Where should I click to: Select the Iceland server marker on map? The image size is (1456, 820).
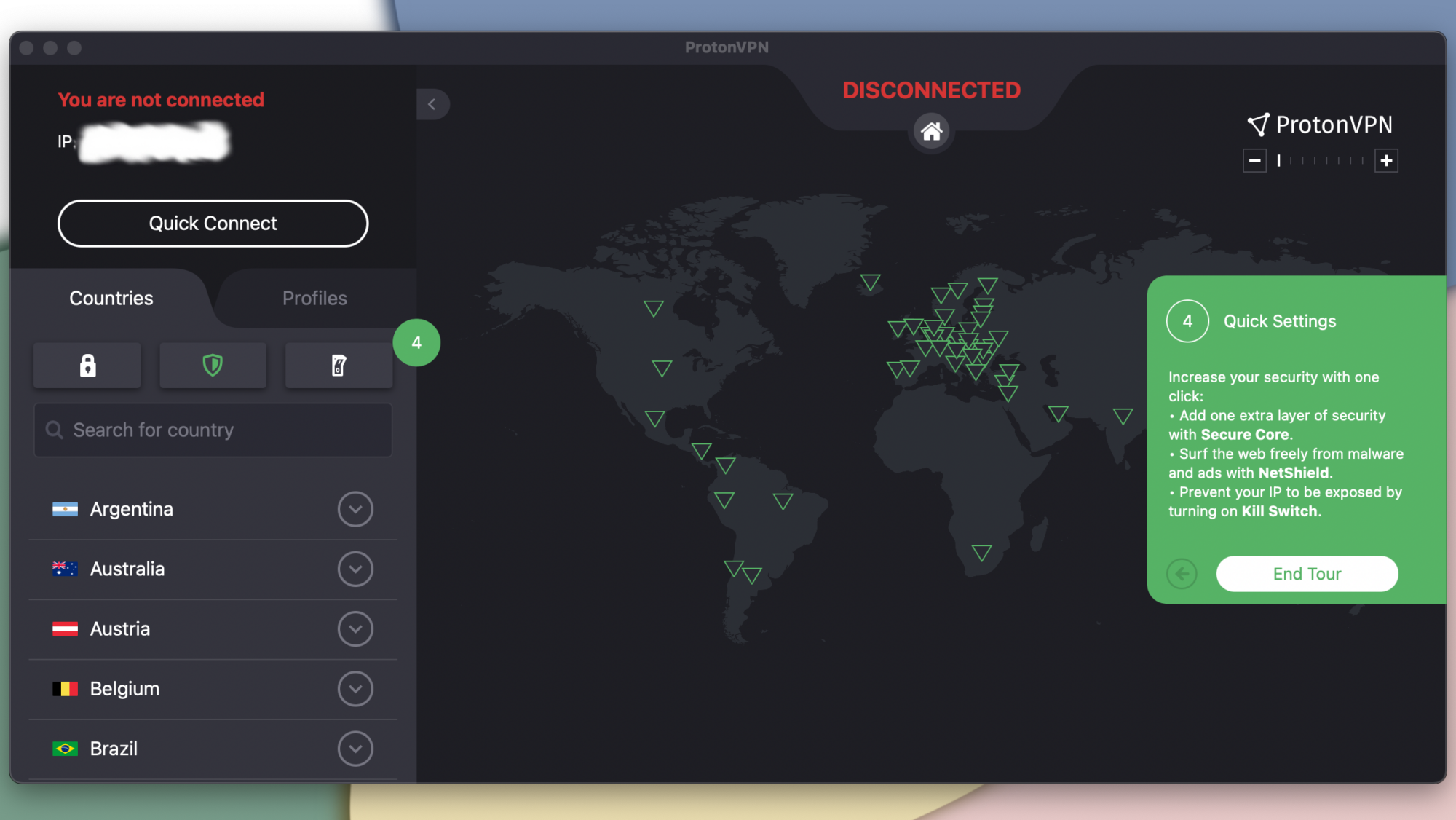coord(870,282)
